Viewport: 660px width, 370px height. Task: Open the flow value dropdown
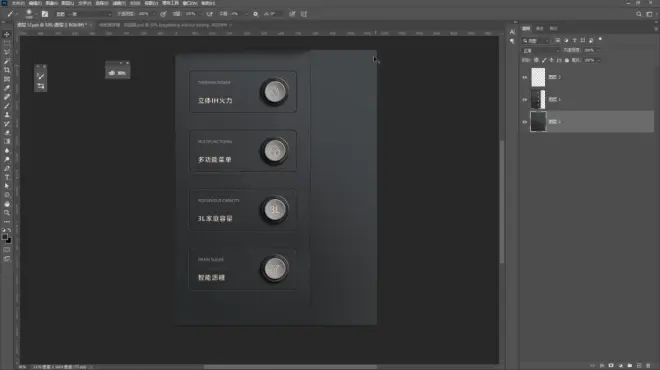[200, 14]
